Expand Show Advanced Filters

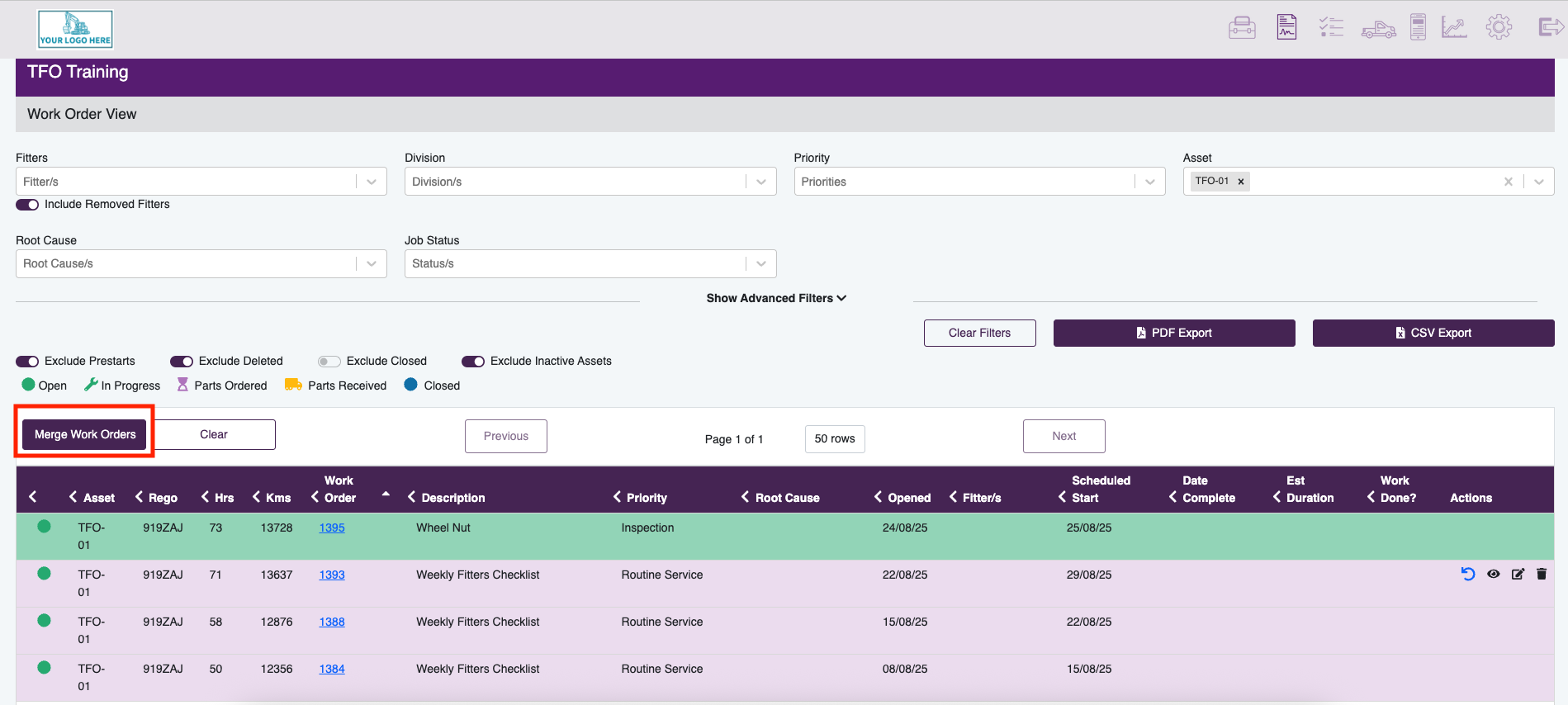(x=776, y=298)
